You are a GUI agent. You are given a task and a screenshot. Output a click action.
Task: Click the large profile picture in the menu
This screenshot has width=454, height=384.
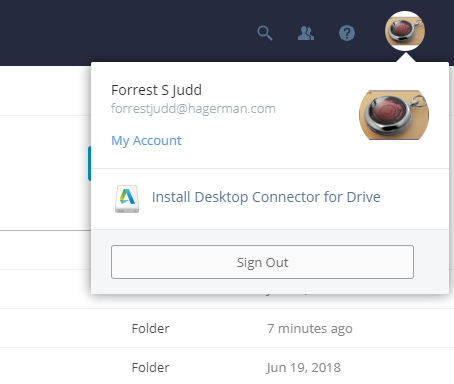[394, 115]
